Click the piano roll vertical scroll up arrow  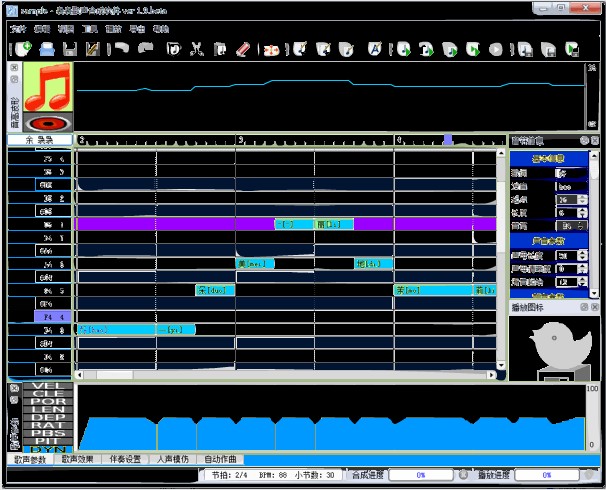(x=501, y=153)
